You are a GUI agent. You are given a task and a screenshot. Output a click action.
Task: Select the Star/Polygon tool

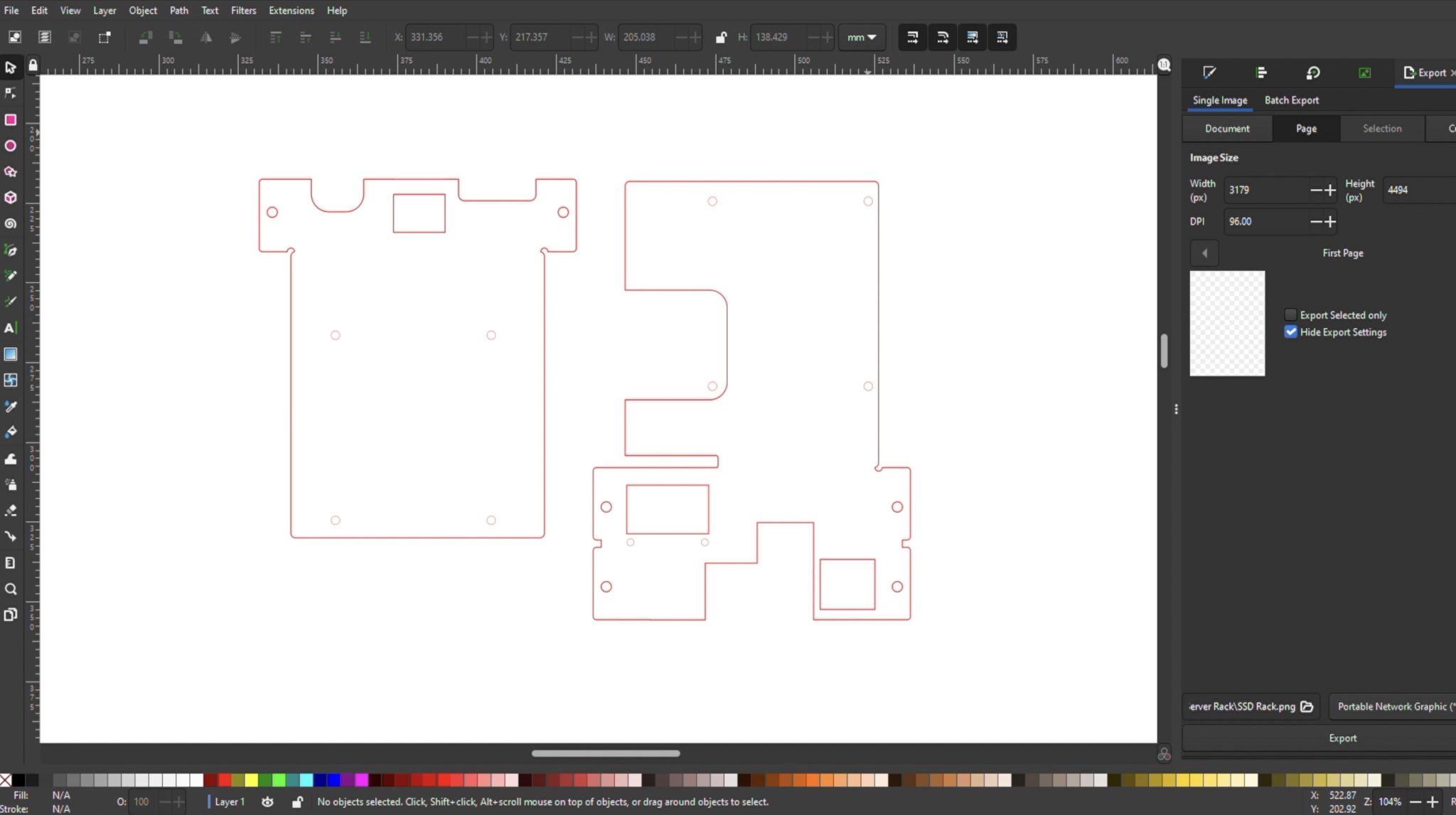click(11, 171)
